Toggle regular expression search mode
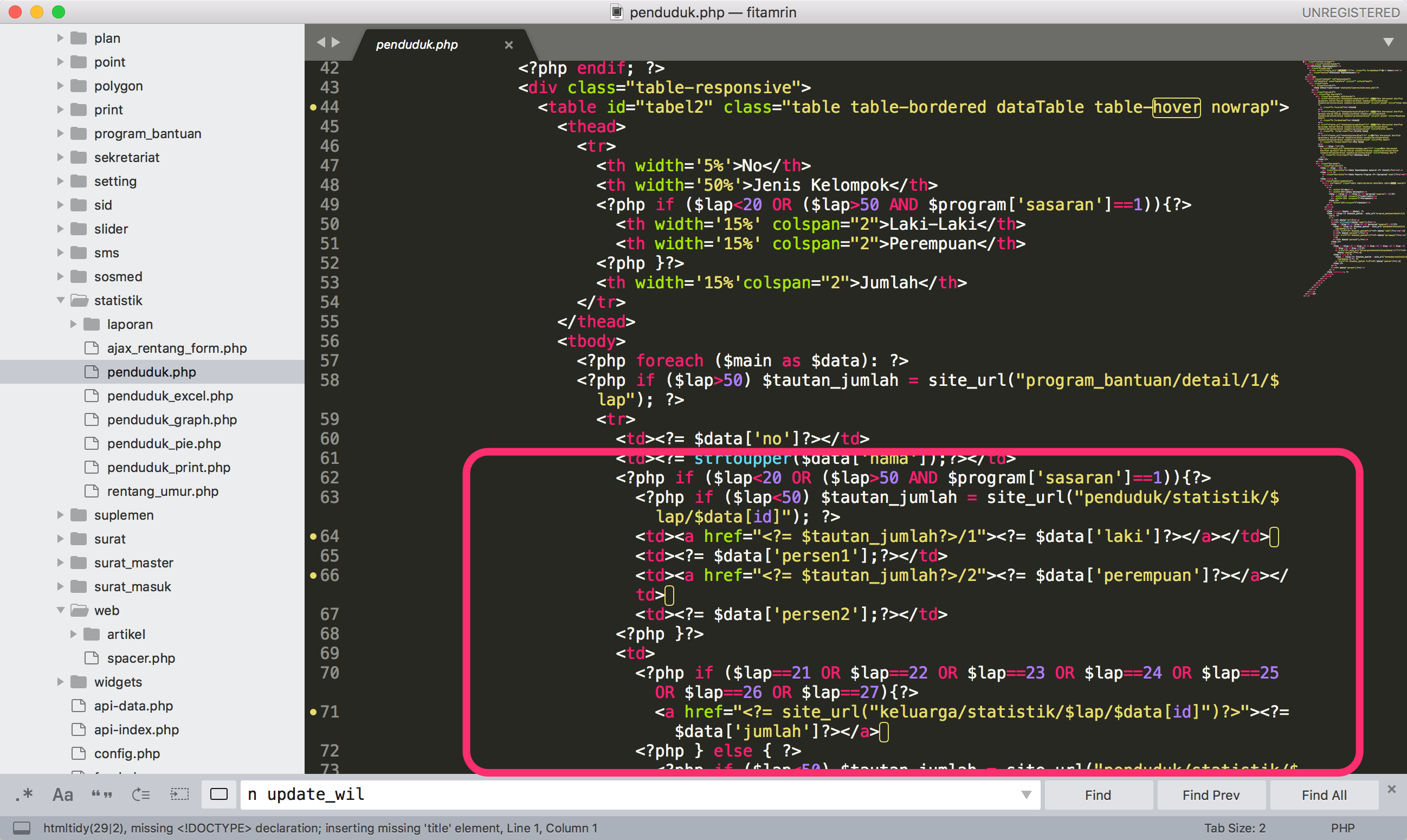 pyautogui.click(x=25, y=794)
